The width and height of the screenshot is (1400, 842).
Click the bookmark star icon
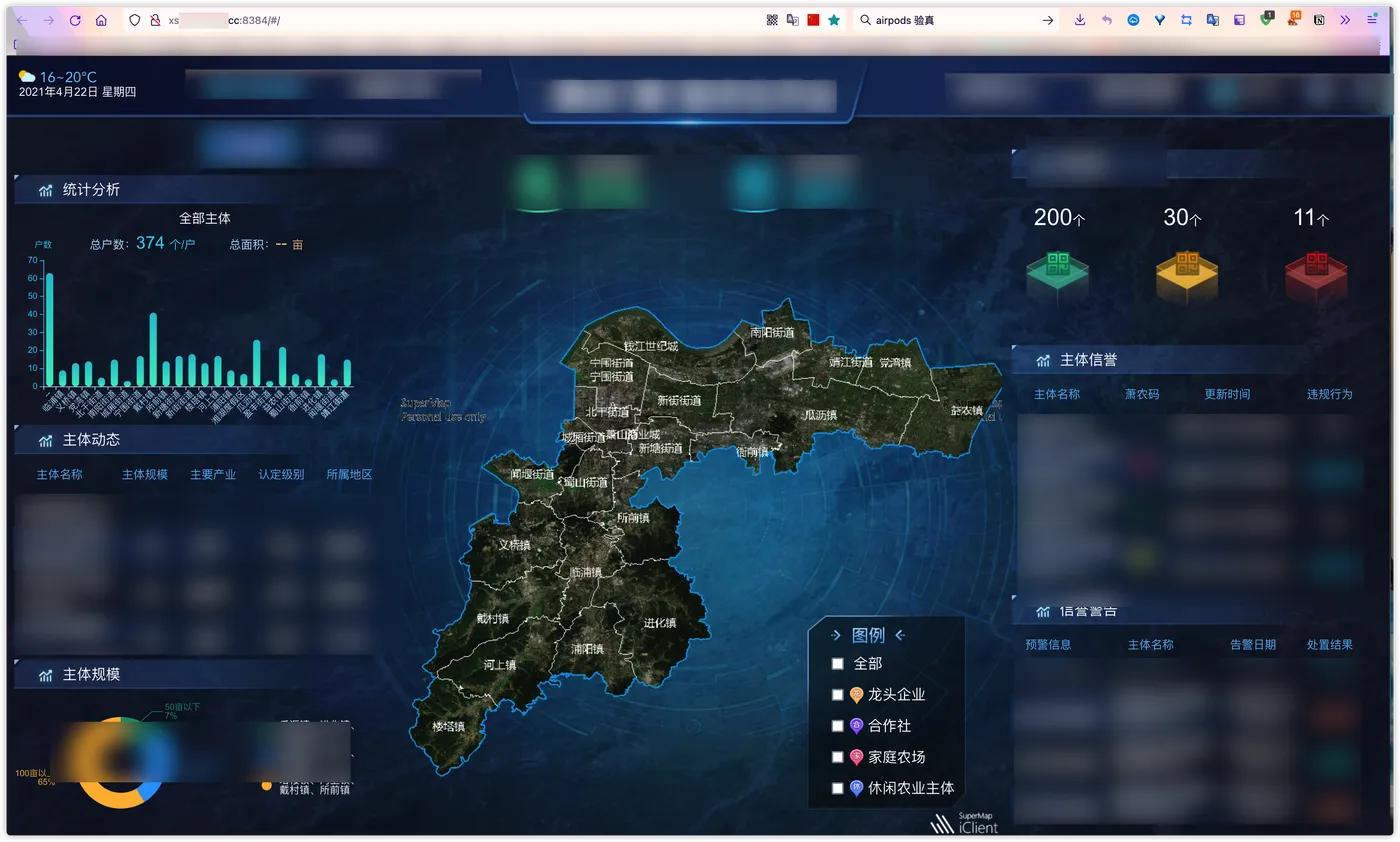834,20
